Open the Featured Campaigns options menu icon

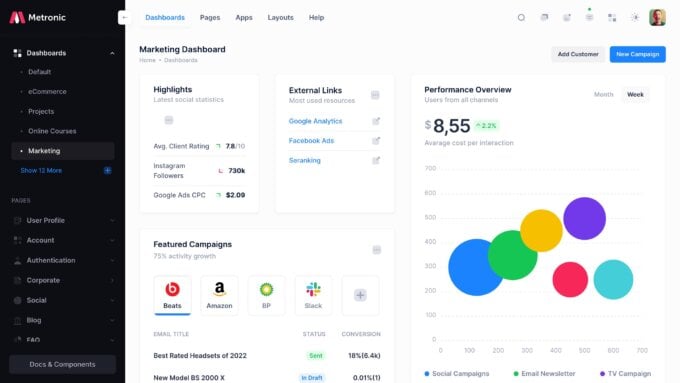point(376,250)
